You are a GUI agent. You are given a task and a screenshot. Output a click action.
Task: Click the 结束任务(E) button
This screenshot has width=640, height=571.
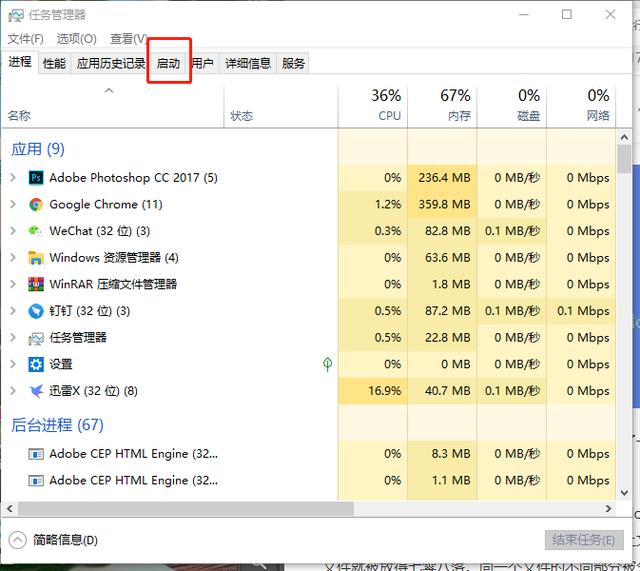click(584, 540)
